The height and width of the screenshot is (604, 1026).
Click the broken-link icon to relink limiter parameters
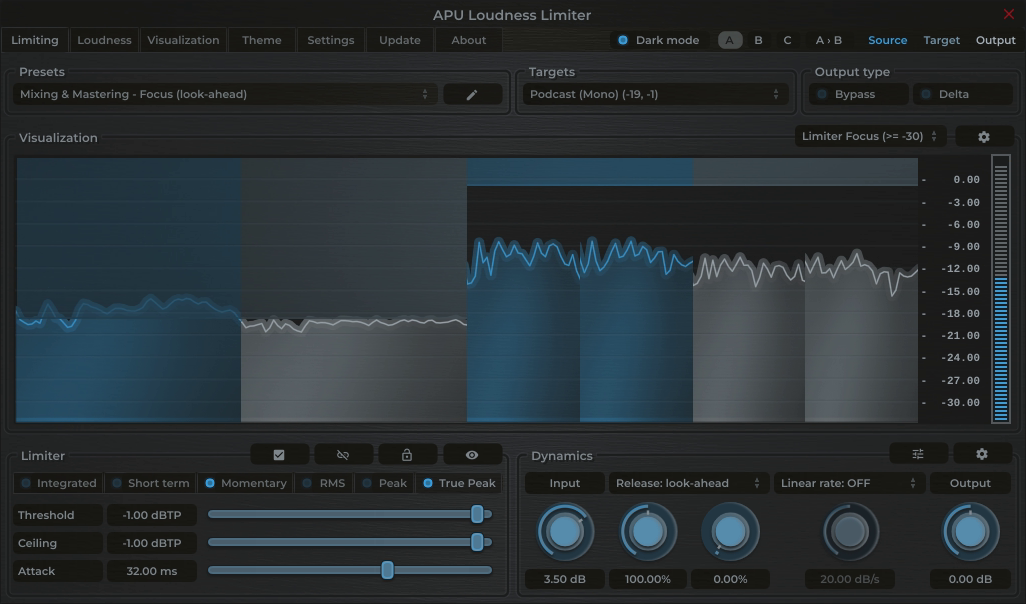point(343,453)
